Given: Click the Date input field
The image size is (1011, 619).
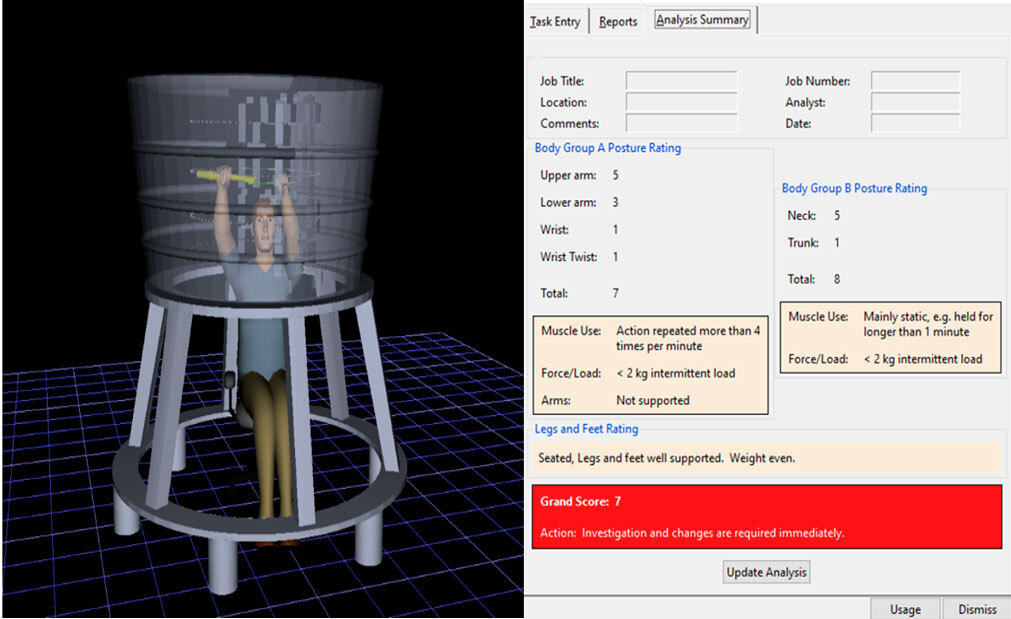Looking at the screenshot, I should (915, 123).
